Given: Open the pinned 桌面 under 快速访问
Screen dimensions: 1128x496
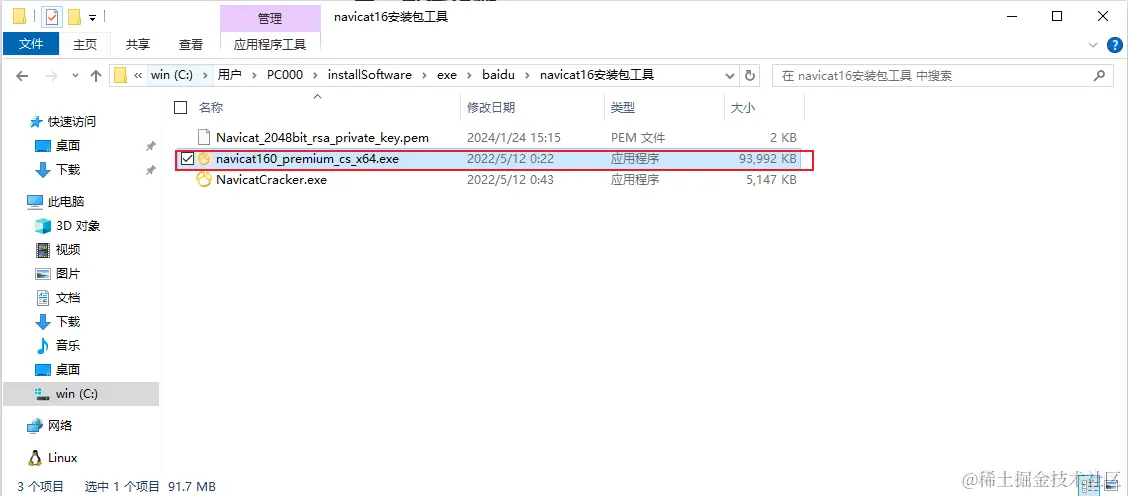Looking at the screenshot, I should point(68,146).
